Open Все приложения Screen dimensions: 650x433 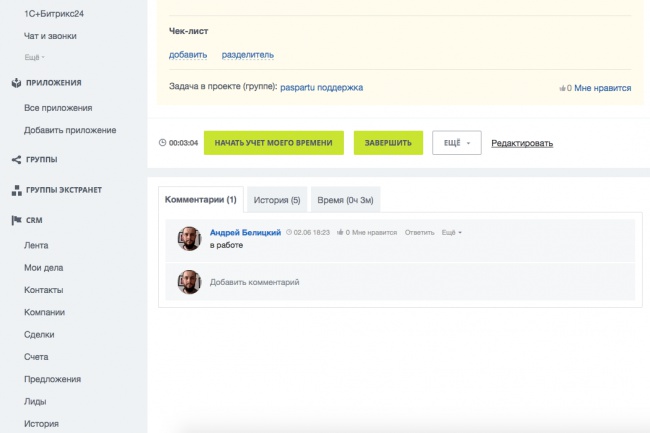click(x=58, y=108)
